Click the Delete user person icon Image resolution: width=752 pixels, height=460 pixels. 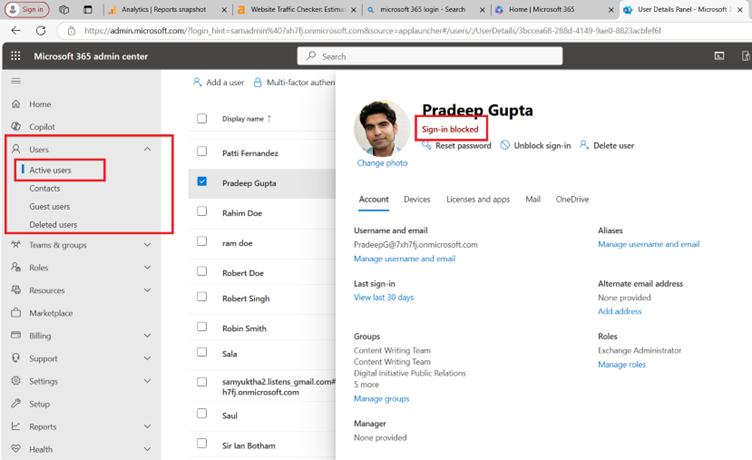coord(584,144)
